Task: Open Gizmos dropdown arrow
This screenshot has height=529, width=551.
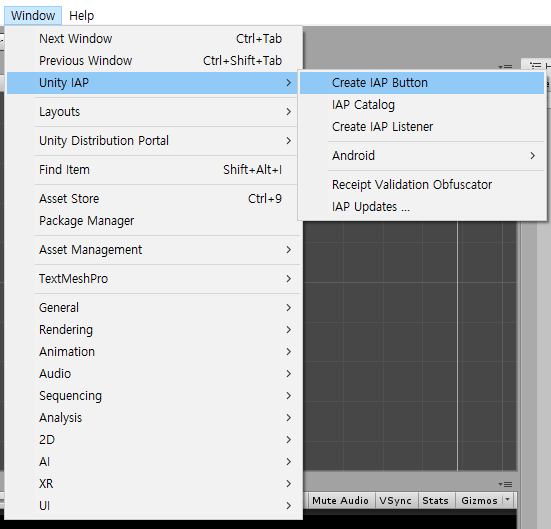Action: (507, 499)
